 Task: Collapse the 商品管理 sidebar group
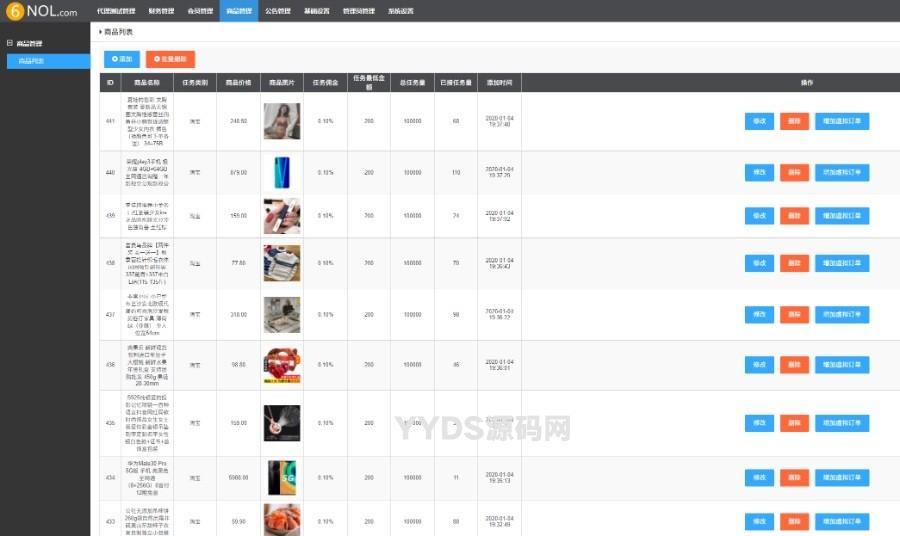[x=10, y=44]
